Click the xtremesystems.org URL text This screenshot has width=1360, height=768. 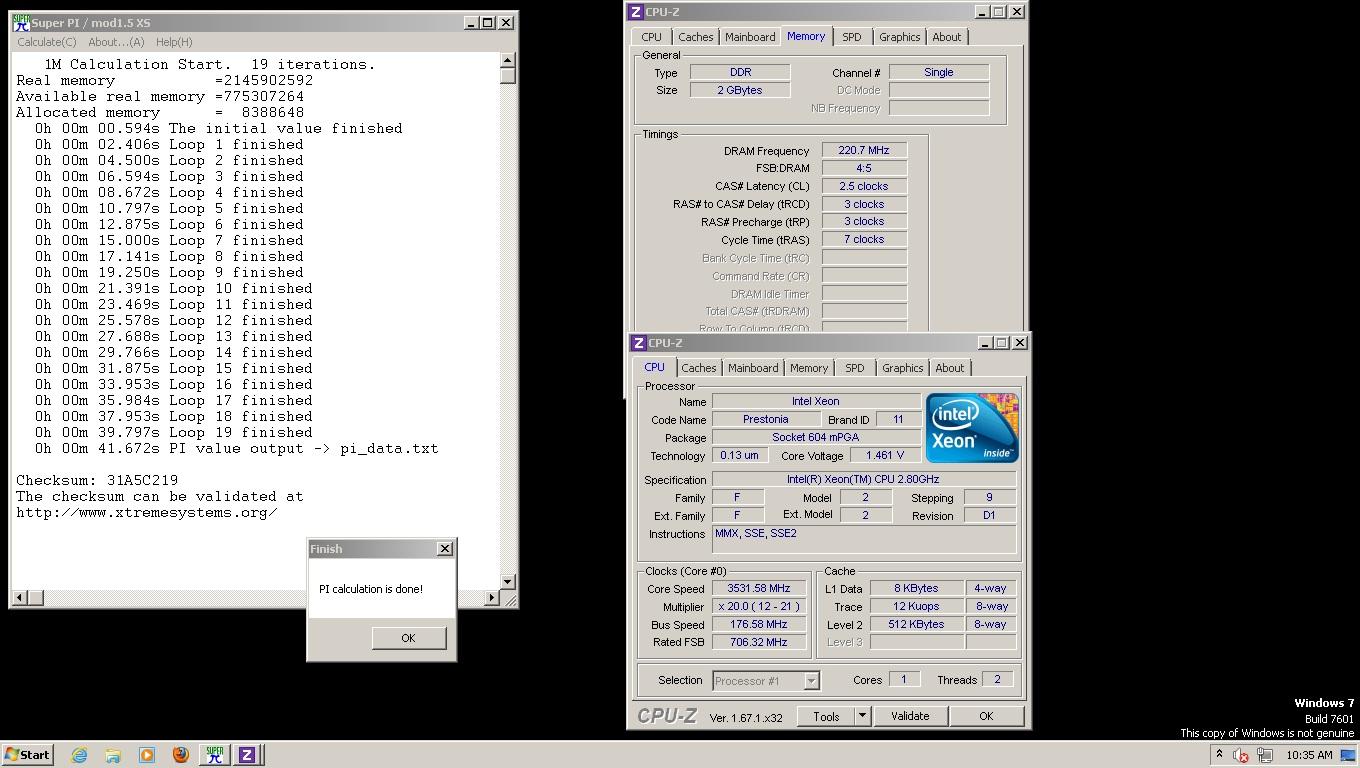click(147, 512)
